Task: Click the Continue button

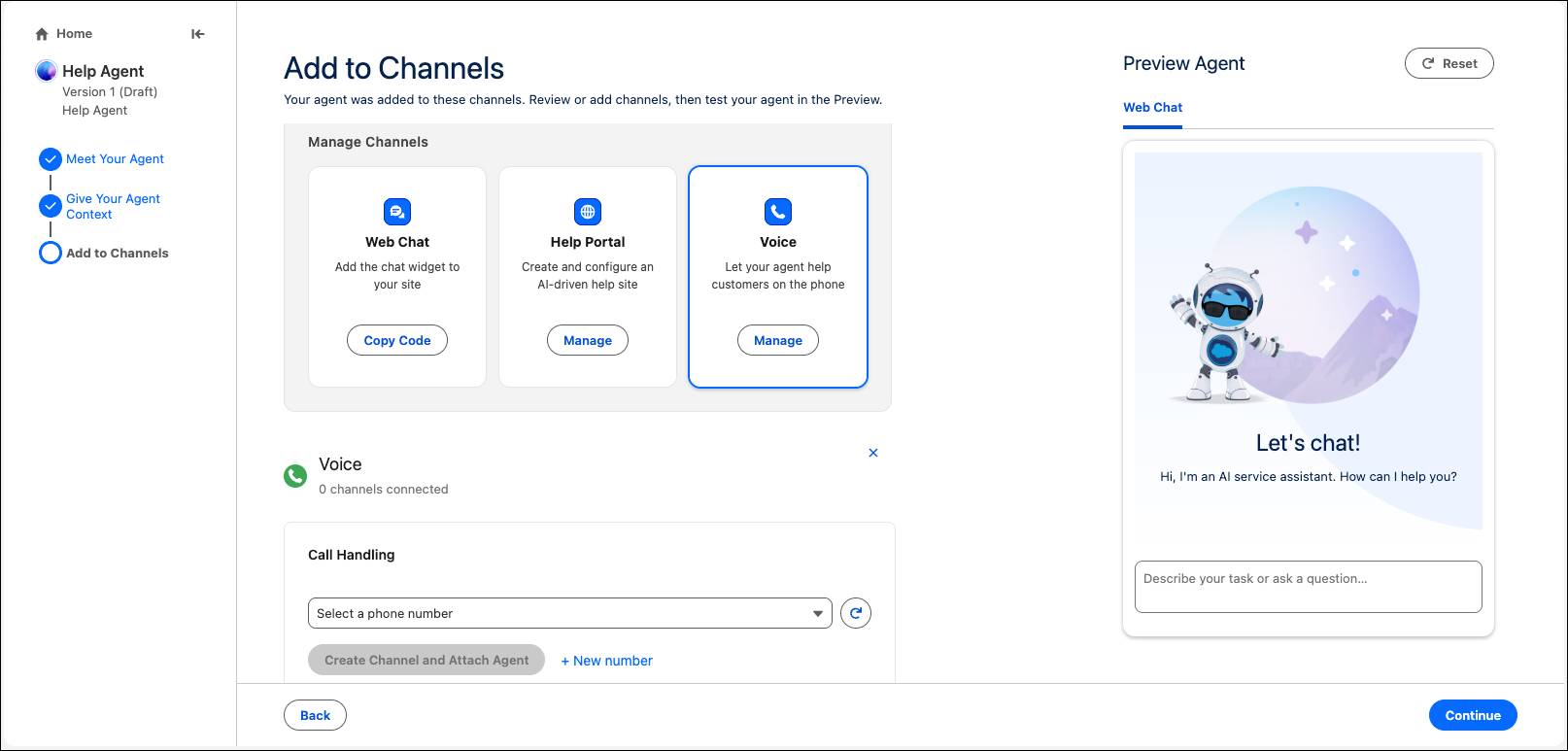Action: click(1473, 715)
